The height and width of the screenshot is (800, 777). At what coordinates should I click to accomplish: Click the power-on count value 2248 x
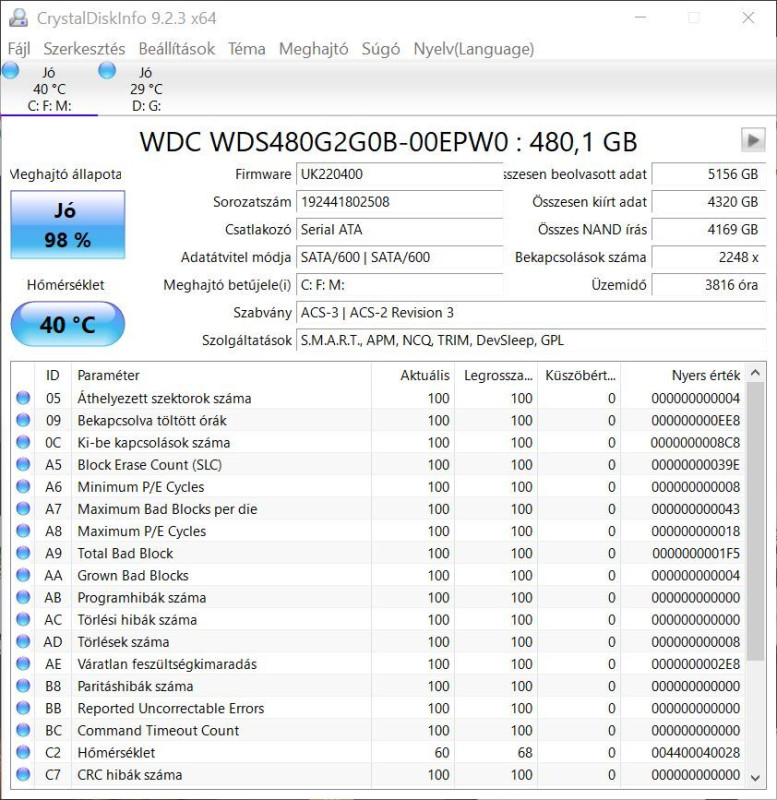point(709,257)
